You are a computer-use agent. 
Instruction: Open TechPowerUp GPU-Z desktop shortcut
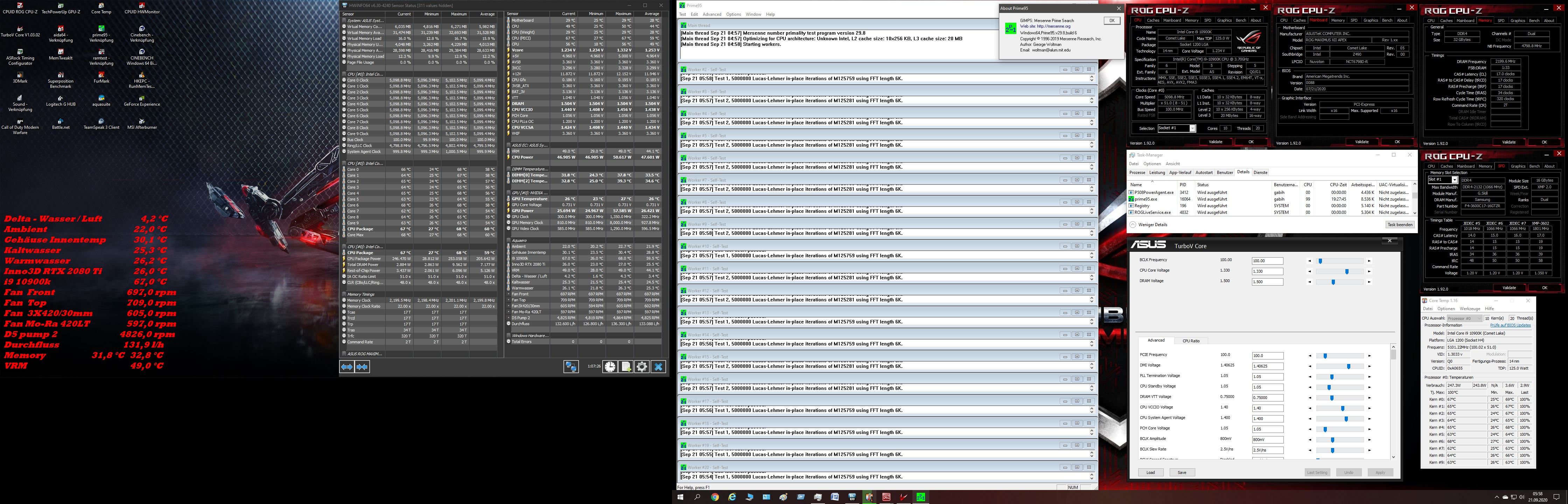61,8
